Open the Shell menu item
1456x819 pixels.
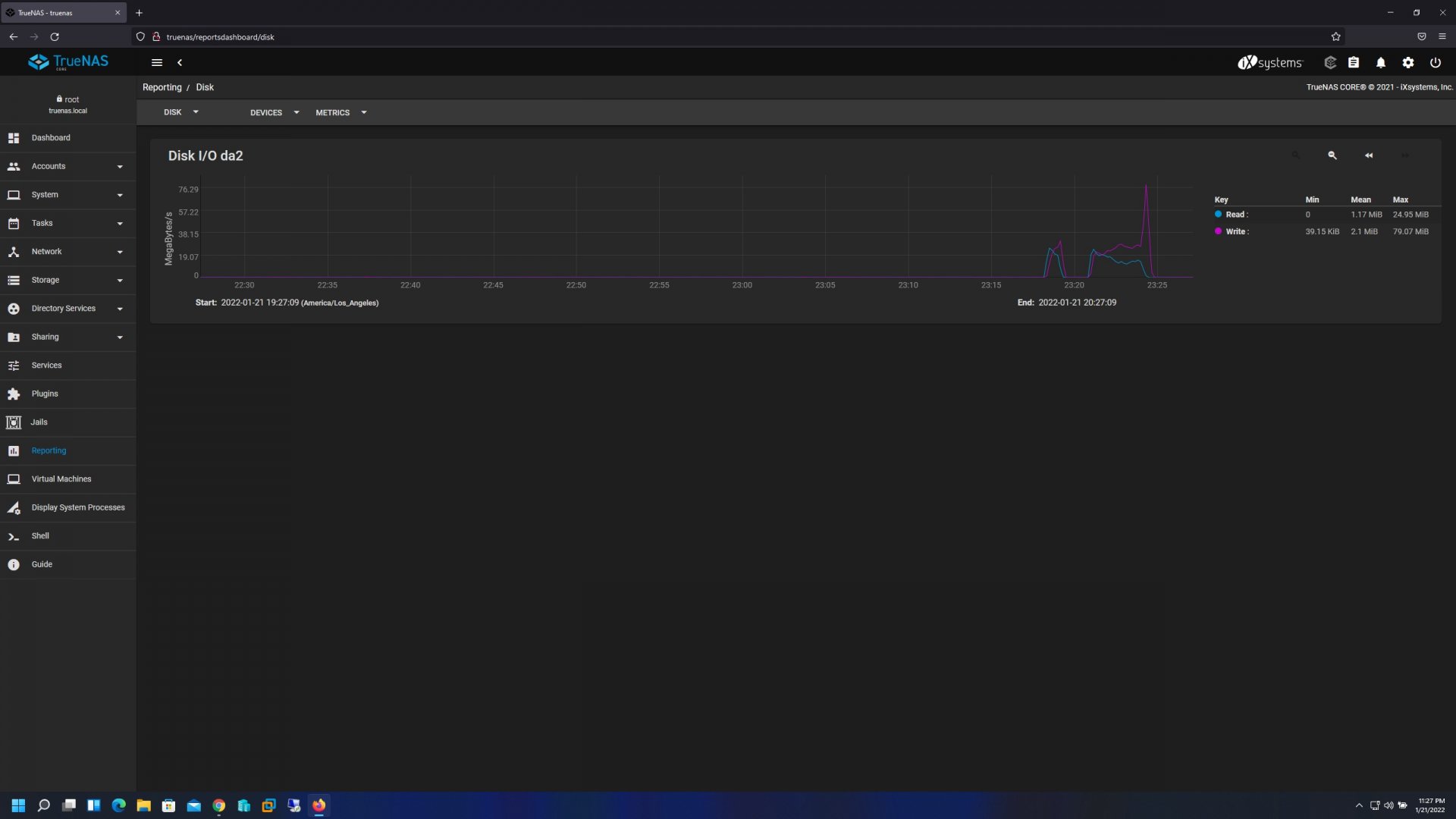point(40,536)
